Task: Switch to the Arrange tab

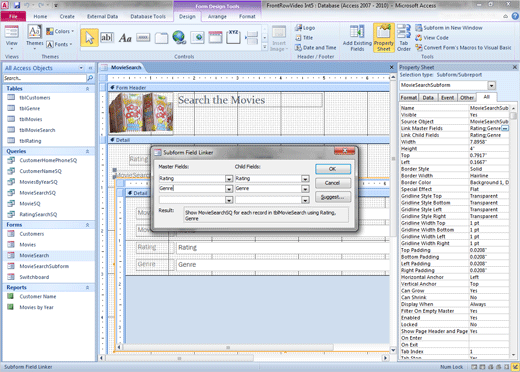Action: tap(217, 16)
